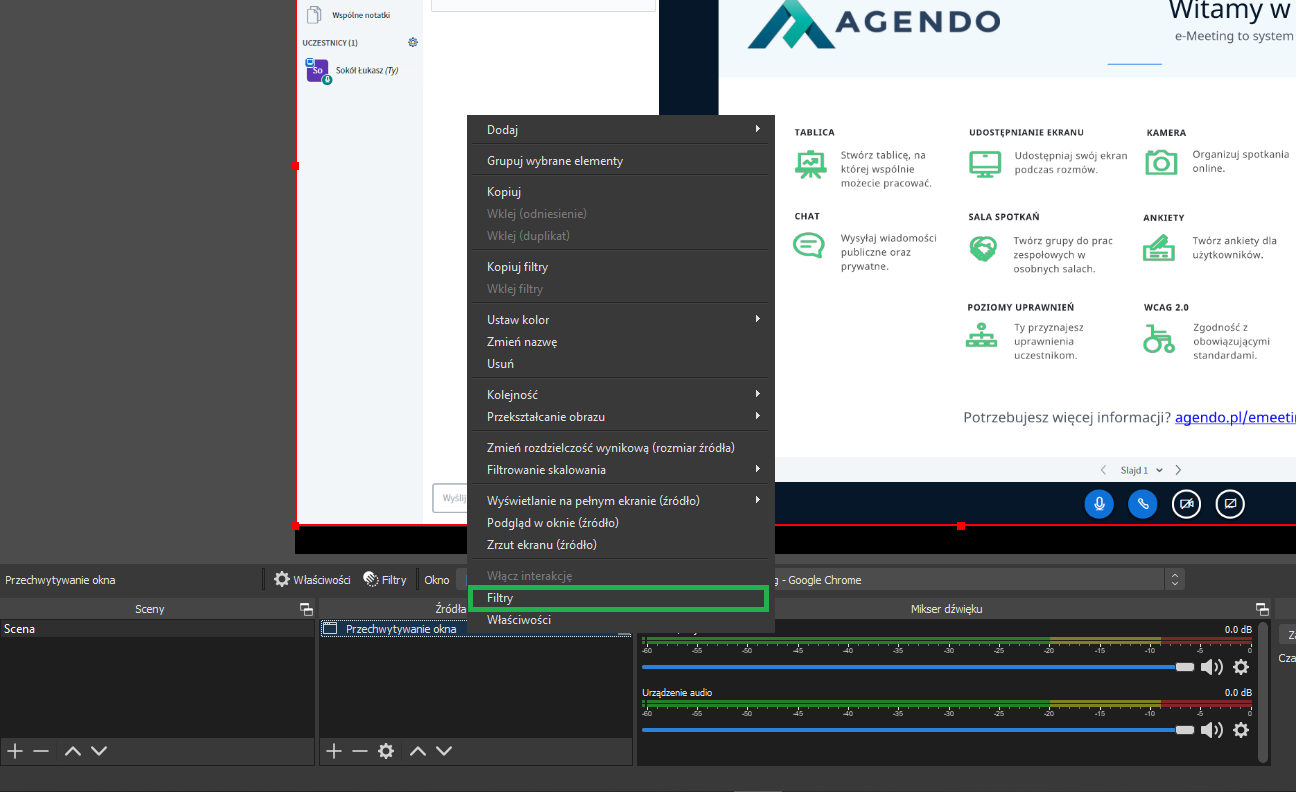
Task: Pop out the Mikser dźwięku dock
Action: pyautogui.click(x=1262, y=609)
